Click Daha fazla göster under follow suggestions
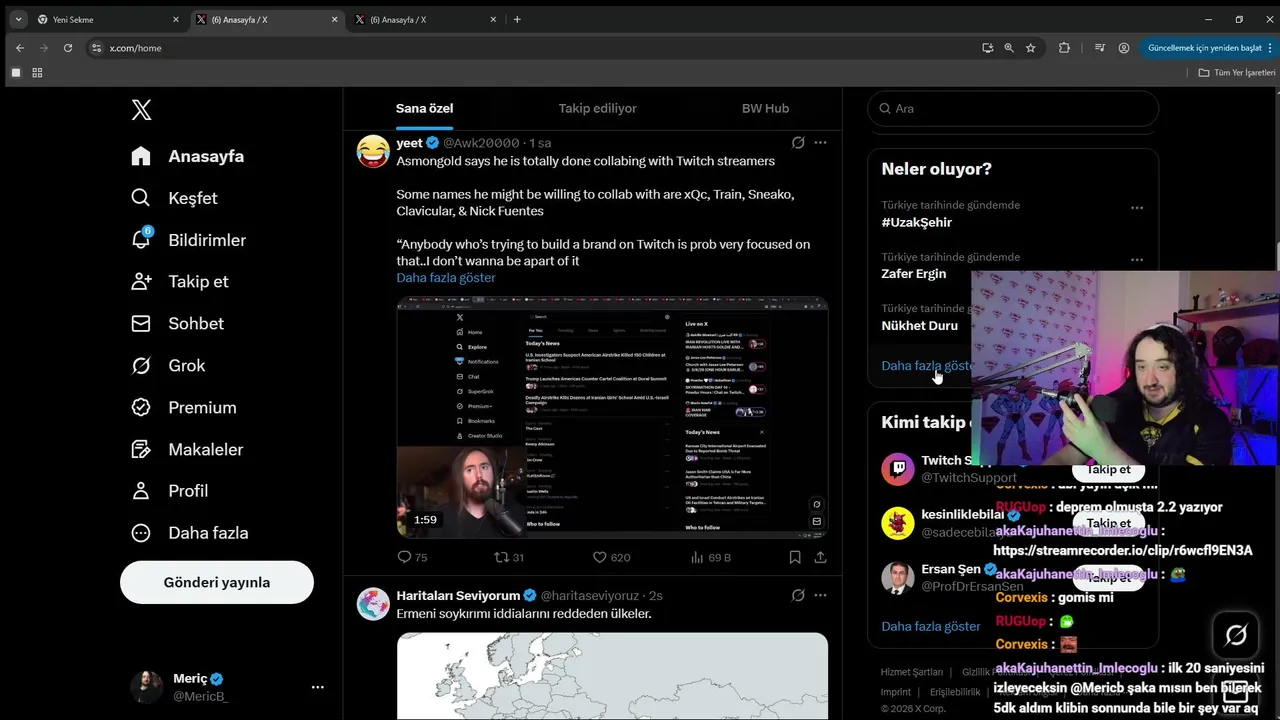This screenshot has width=1280, height=720. click(x=931, y=626)
